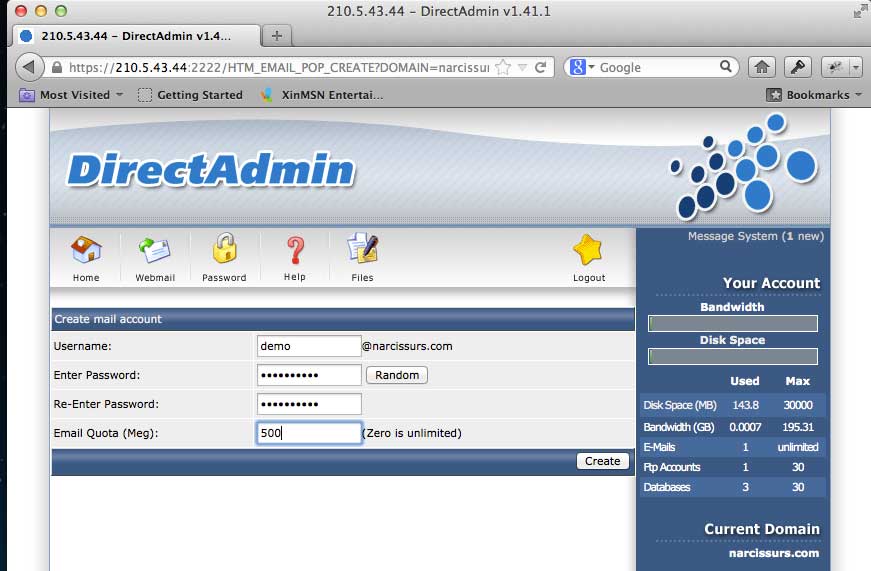Open the XinMSN Entertainment bookmark
871x571 pixels.
[x=322, y=95]
